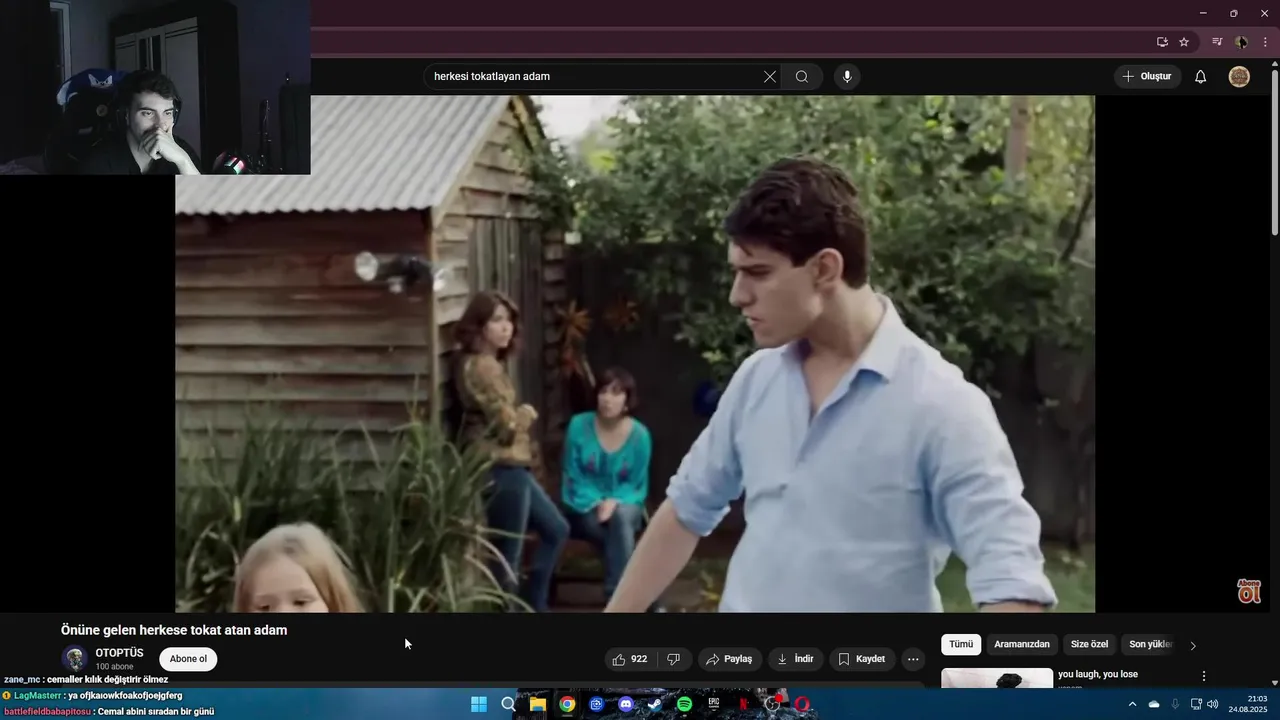Image resolution: width=1280 pixels, height=720 pixels.
Task: Show hidden system tray icons
Action: click(1132, 704)
